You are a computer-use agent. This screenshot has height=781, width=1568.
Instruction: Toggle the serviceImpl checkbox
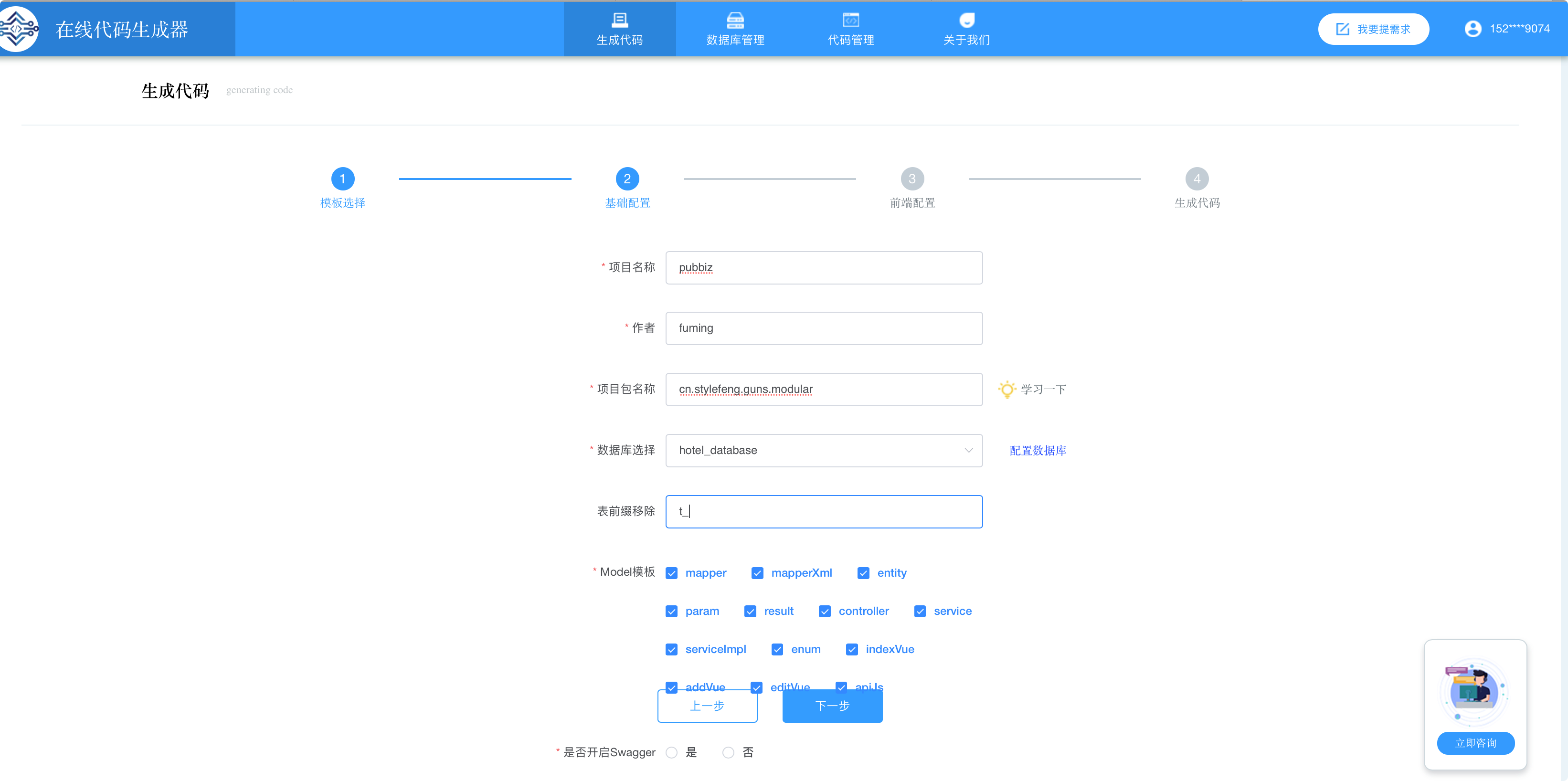click(671, 649)
